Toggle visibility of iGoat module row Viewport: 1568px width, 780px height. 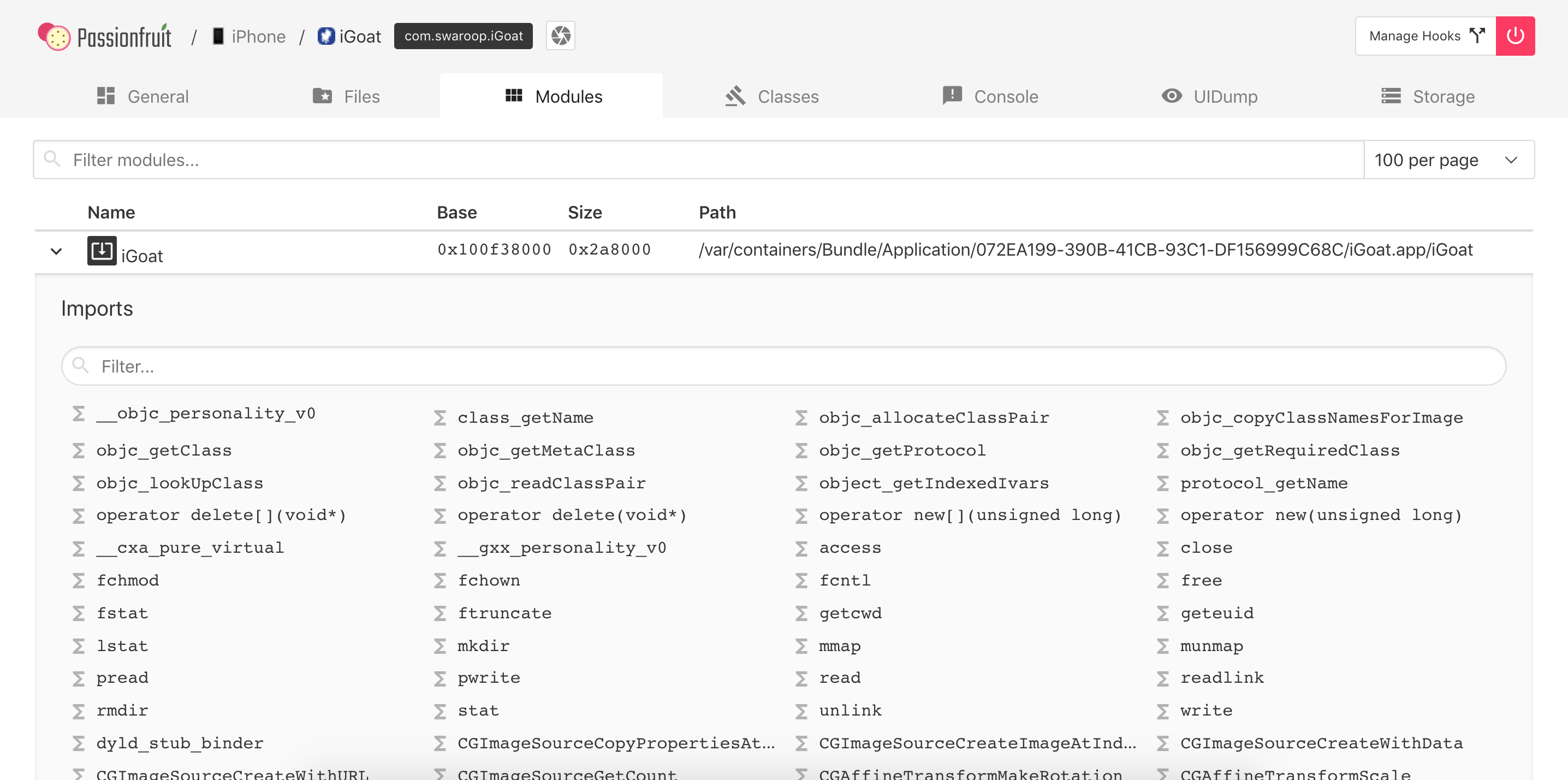click(56, 251)
